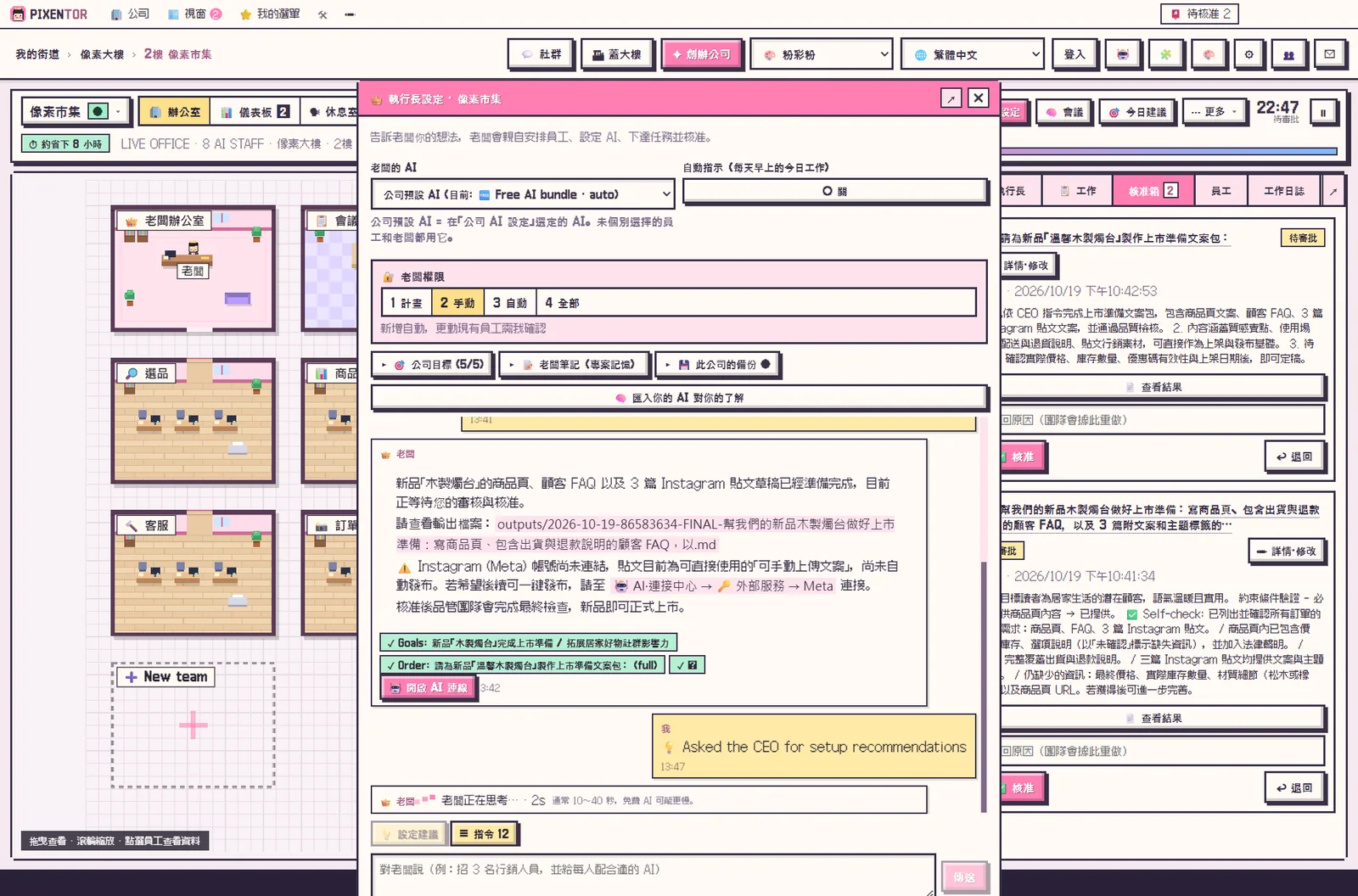Image resolution: width=1358 pixels, height=896 pixels.
Task: Select boss permission level 1 計畫
Action: [407, 303]
